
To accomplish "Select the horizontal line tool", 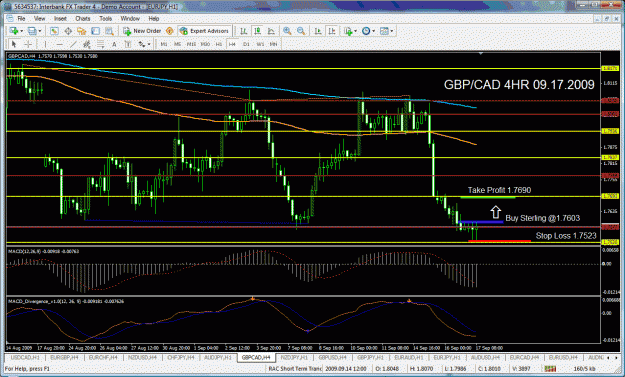I will (59, 44).
